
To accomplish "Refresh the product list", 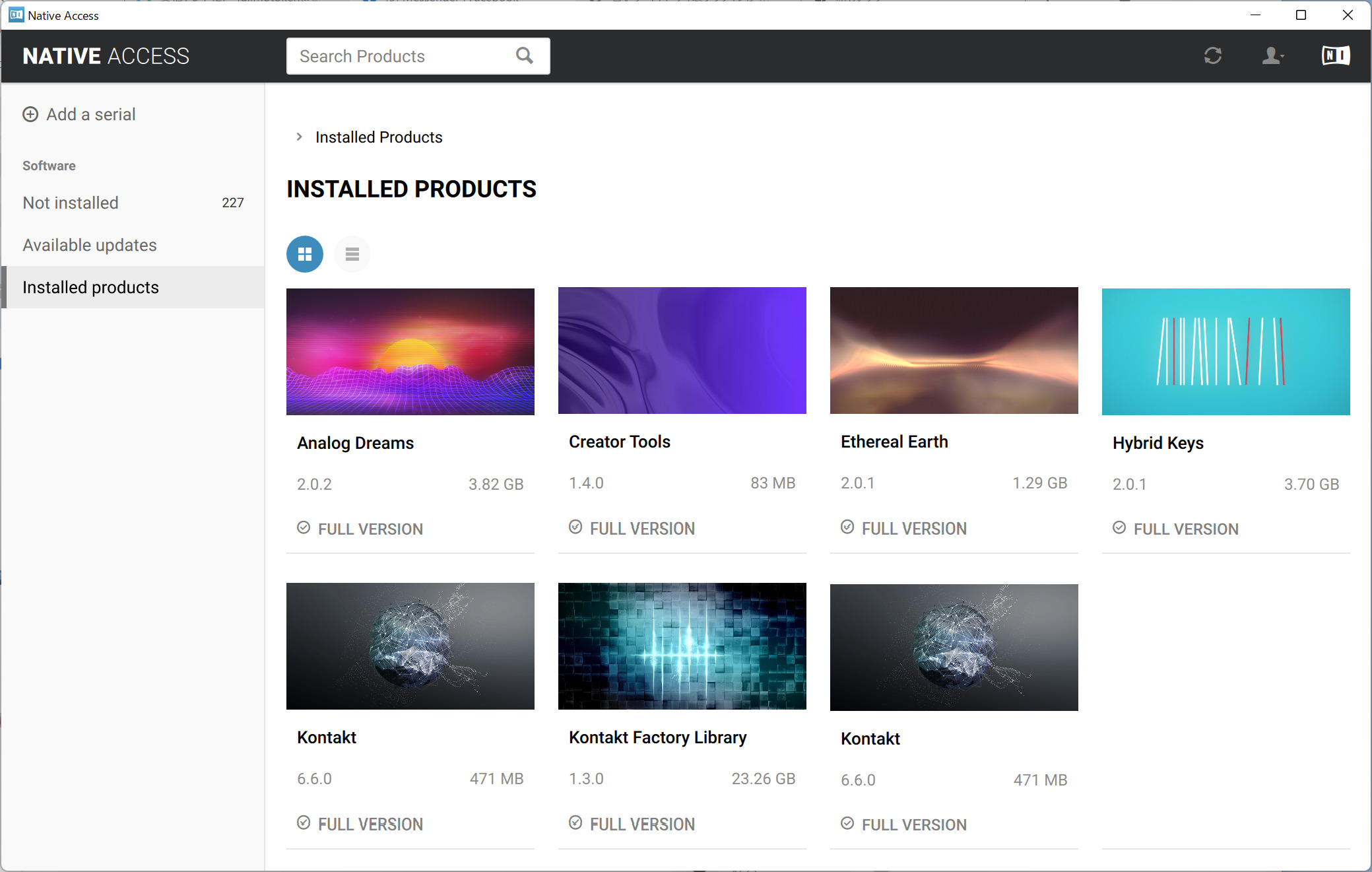I will [x=1212, y=56].
